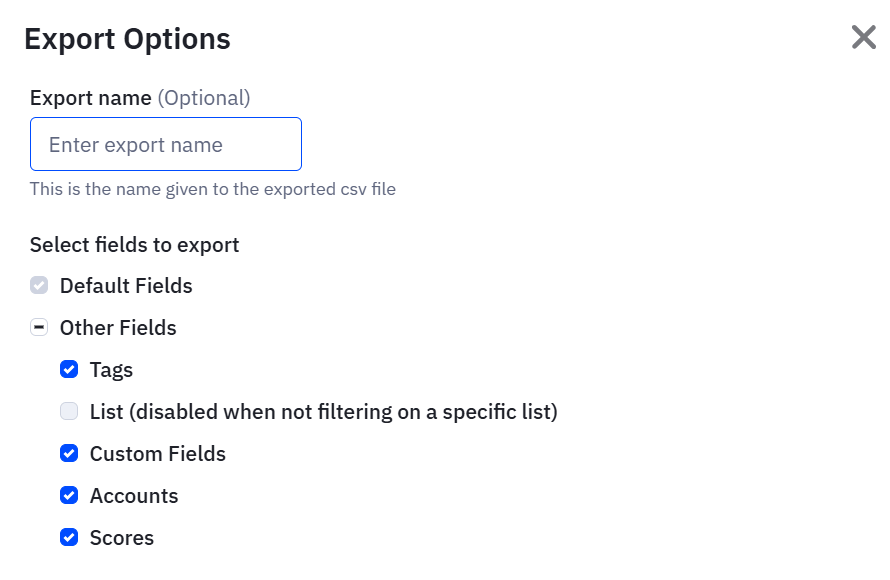This screenshot has width=890, height=580.
Task: Toggle the Accounts field off
Action: tap(68, 495)
